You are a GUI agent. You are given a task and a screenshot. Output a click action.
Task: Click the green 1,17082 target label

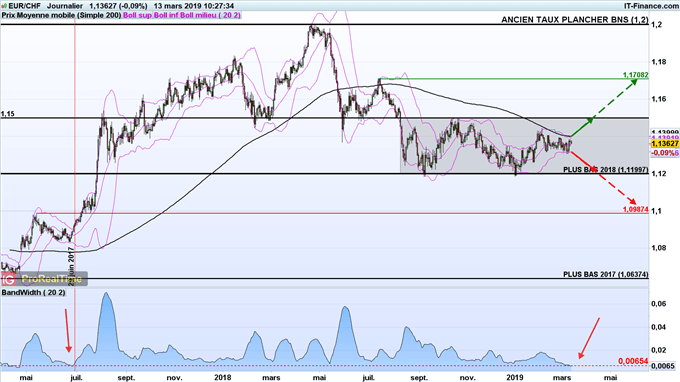(x=636, y=75)
